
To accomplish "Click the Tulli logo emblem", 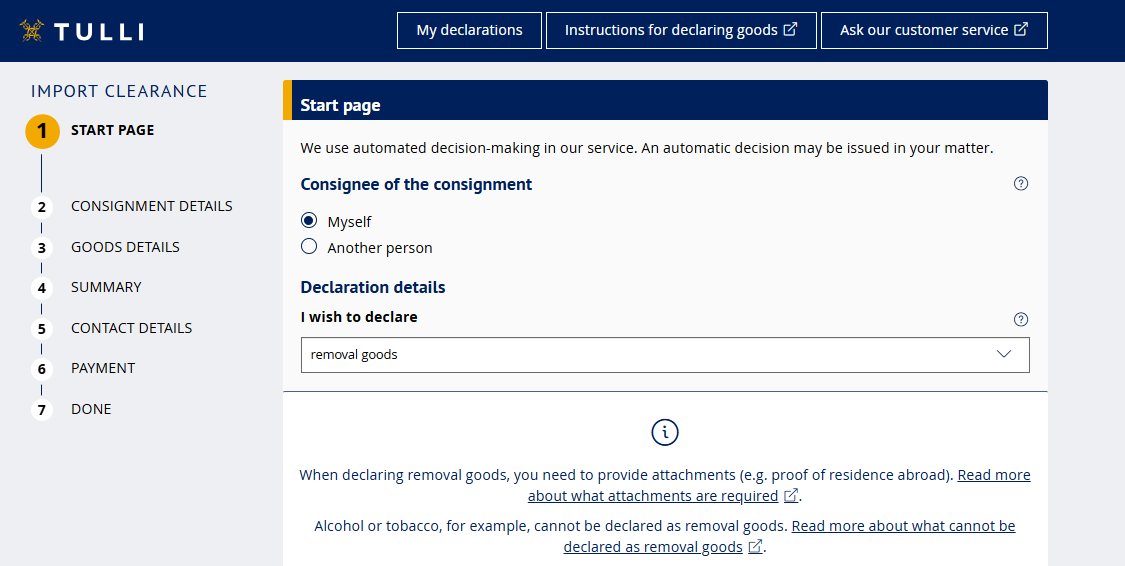I will [32, 31].
